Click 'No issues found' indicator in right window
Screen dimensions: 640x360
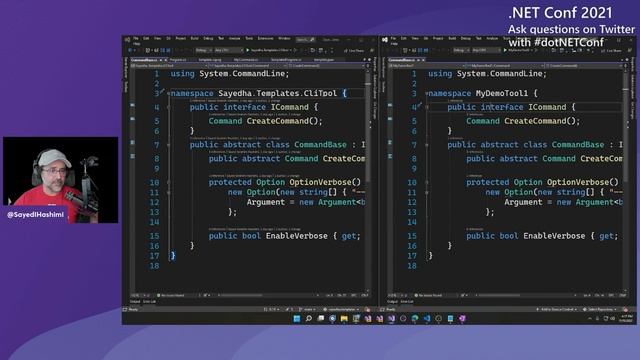point(428,295)
